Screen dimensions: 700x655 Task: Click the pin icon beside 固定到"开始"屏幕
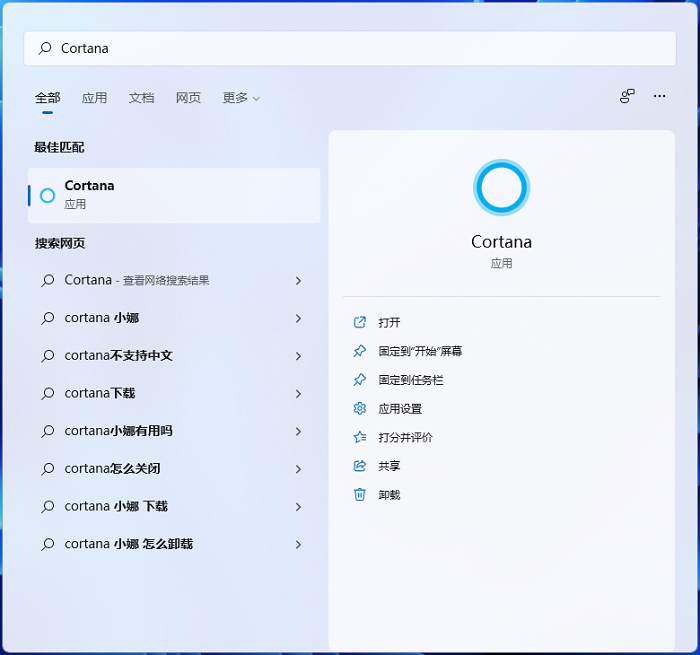coord(359,351)
